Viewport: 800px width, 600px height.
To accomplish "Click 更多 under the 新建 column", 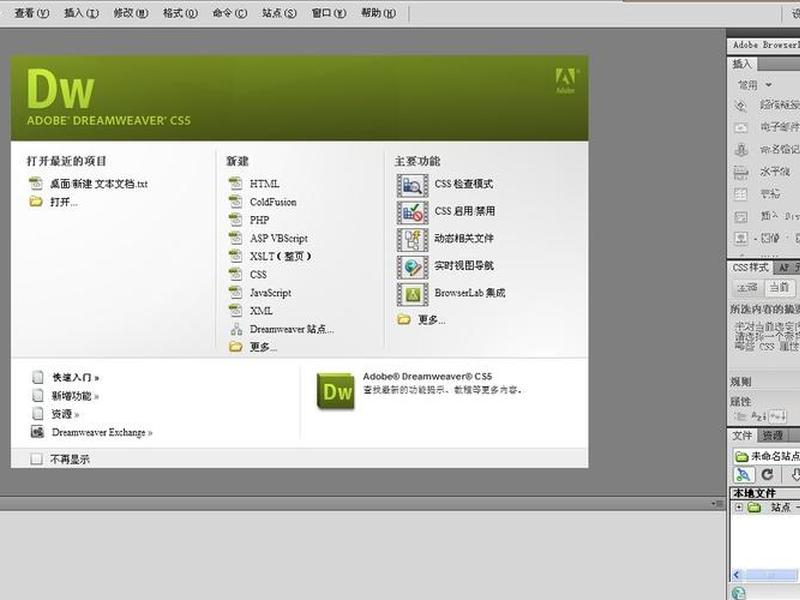I will click(x=263, y=347).
